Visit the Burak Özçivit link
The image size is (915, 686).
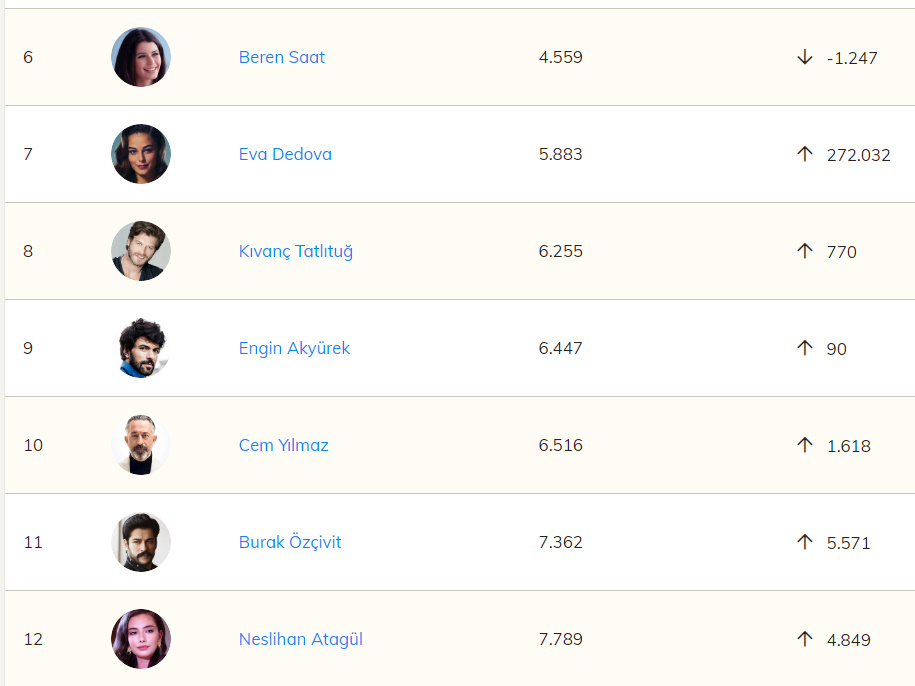290,542
